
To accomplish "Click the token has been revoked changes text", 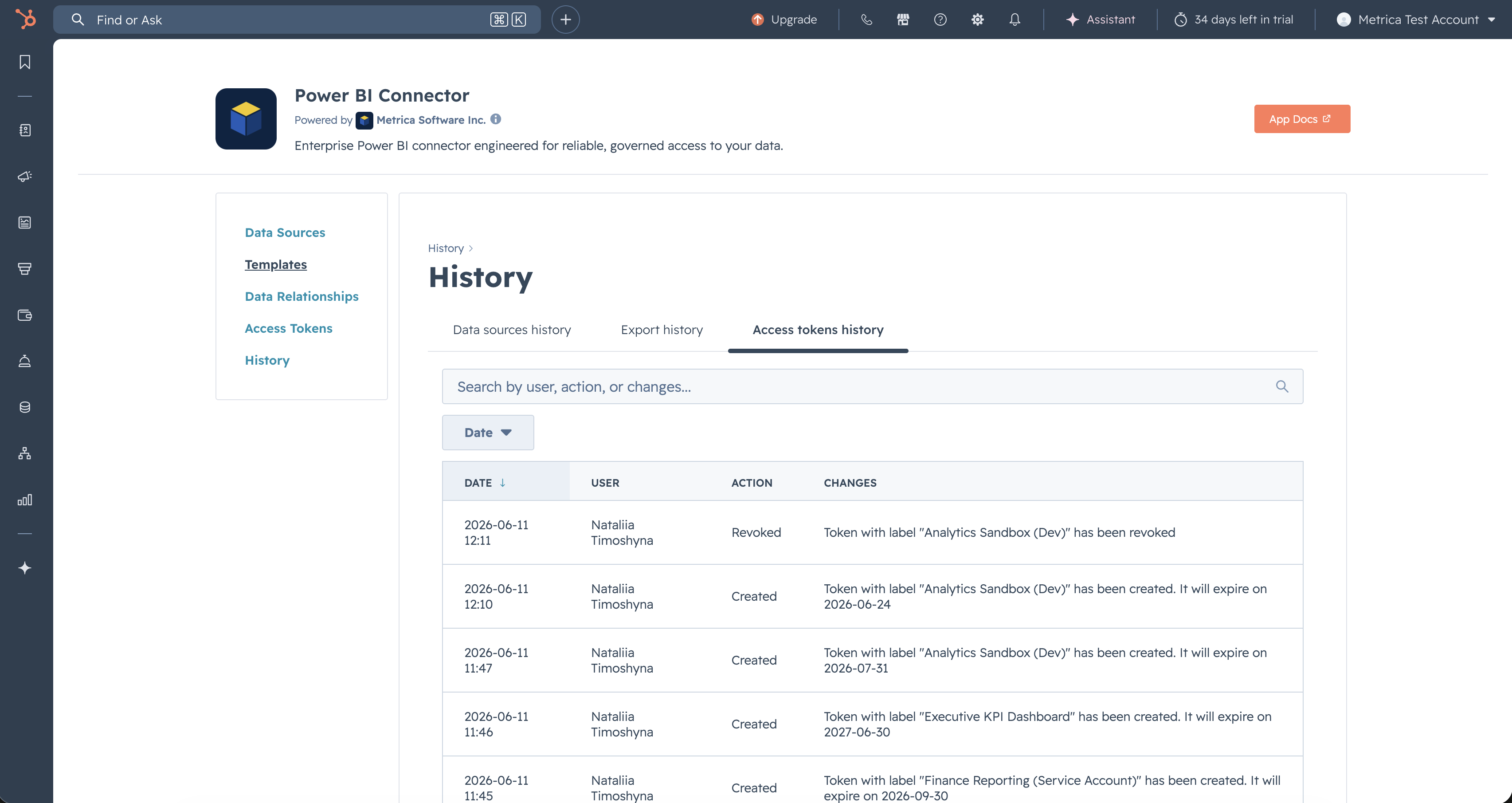I will click(999, 533).
